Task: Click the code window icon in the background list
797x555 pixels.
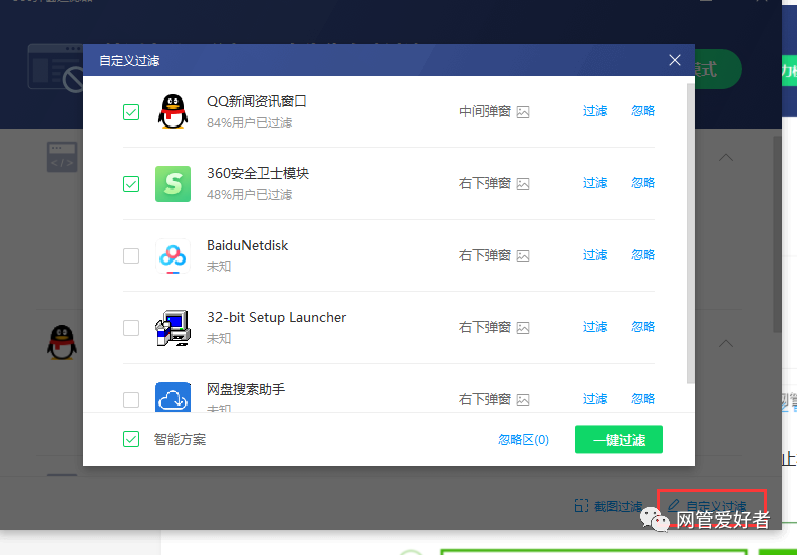Action: point(62,157)
